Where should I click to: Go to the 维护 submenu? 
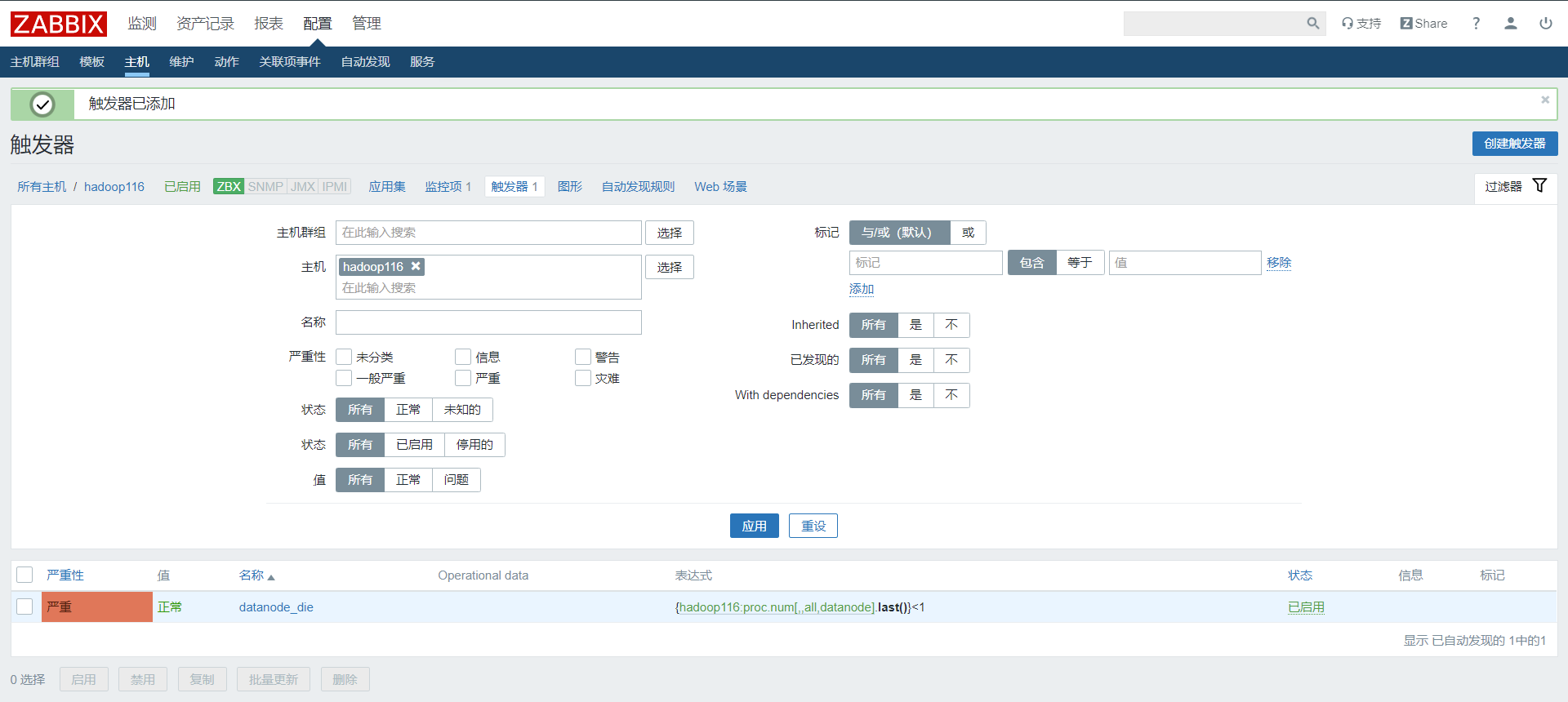coord(181,62)
